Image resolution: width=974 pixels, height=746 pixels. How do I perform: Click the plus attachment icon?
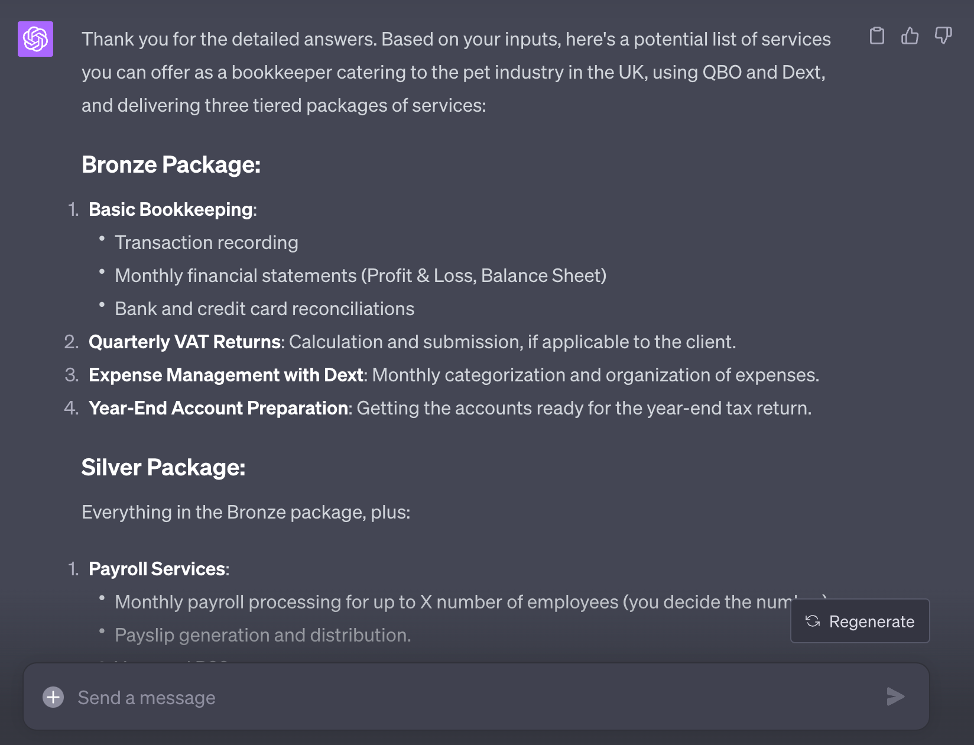tap(53, 697)
